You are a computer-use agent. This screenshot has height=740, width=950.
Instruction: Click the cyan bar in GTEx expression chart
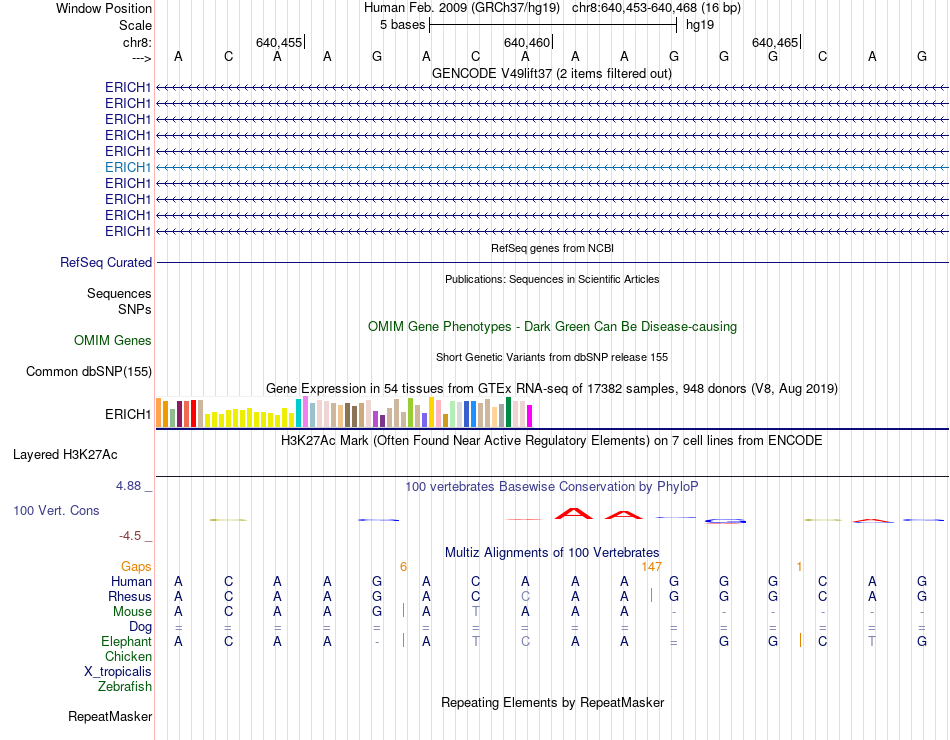[299, 413]
